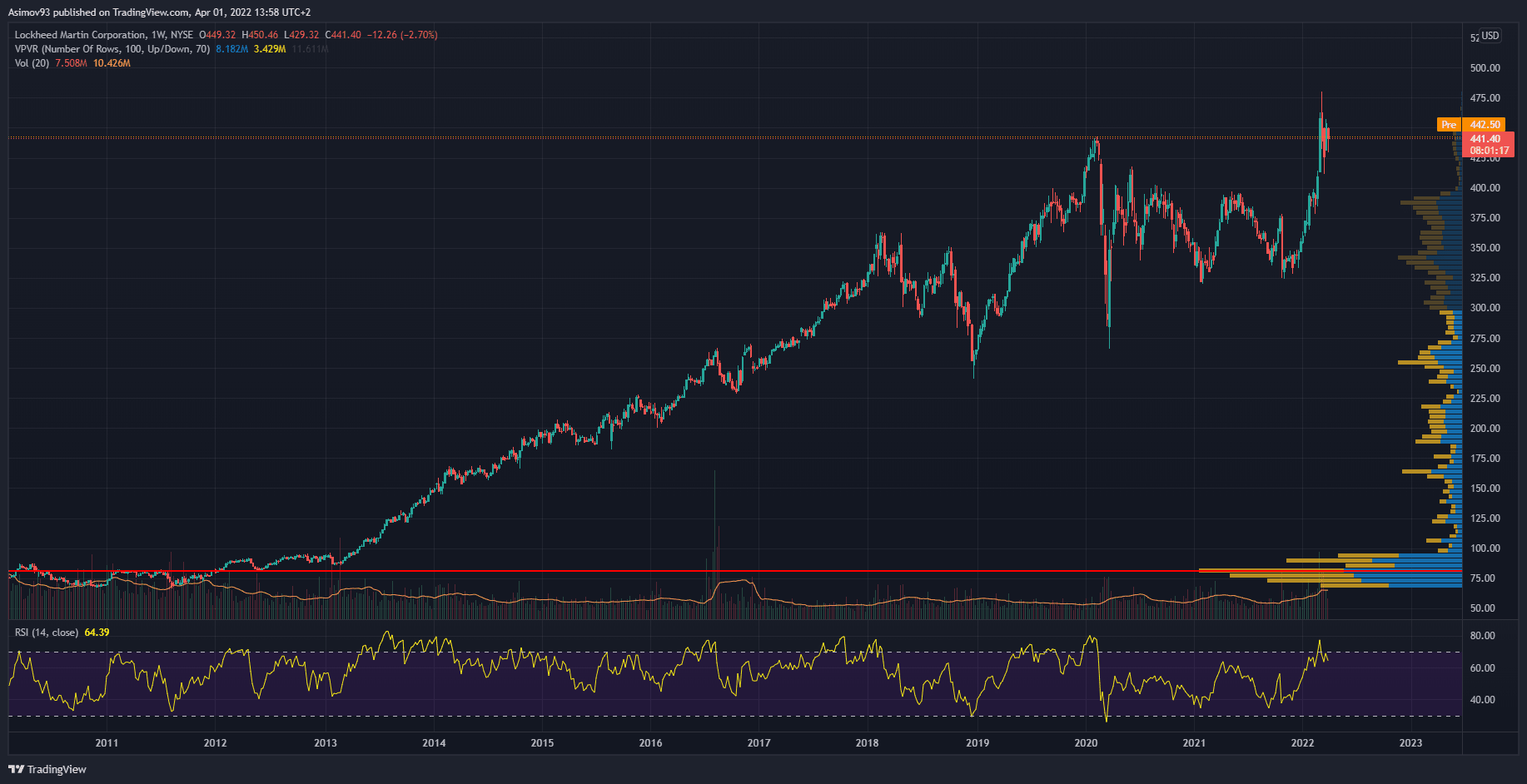Click the 2020 label on time axis
This screenshot has width=1527, height=784.
click(x=1086, y=743)
